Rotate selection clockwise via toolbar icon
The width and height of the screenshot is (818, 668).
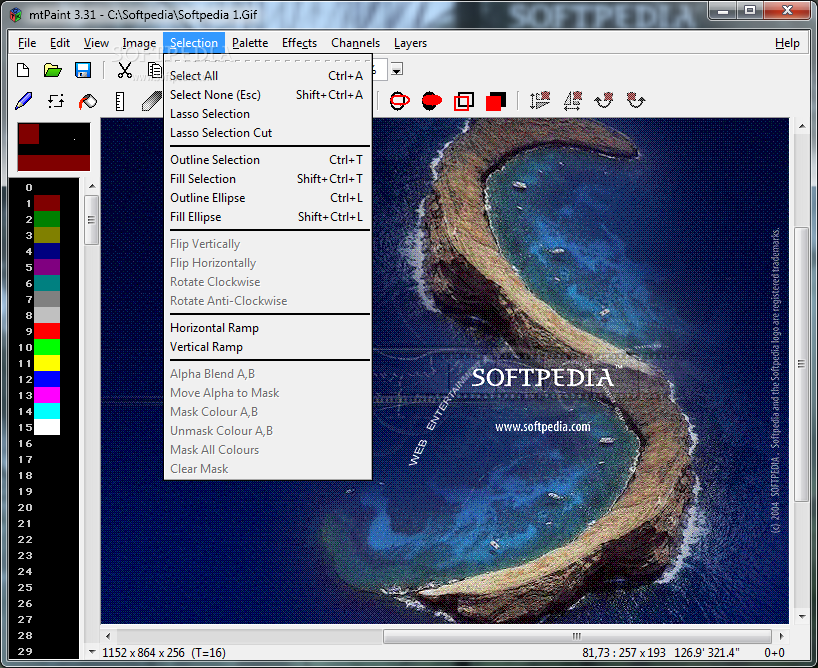click(x=604, y=100)
